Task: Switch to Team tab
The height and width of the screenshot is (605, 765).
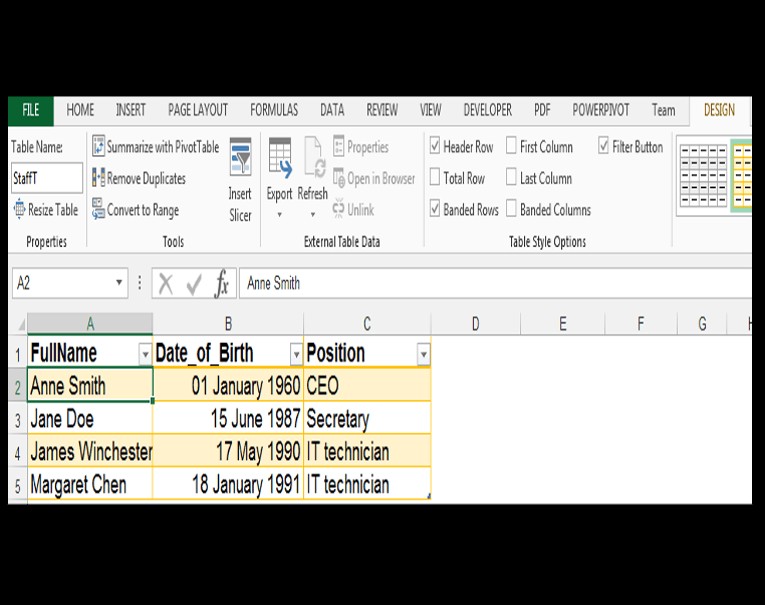Action: tap(664, 110)
